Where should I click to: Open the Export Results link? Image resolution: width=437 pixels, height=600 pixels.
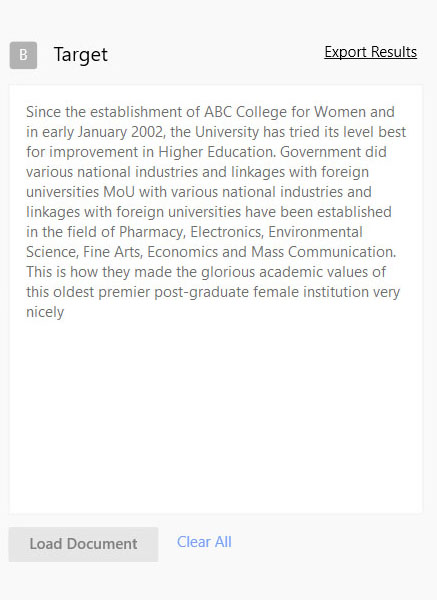tap(370, 52)
